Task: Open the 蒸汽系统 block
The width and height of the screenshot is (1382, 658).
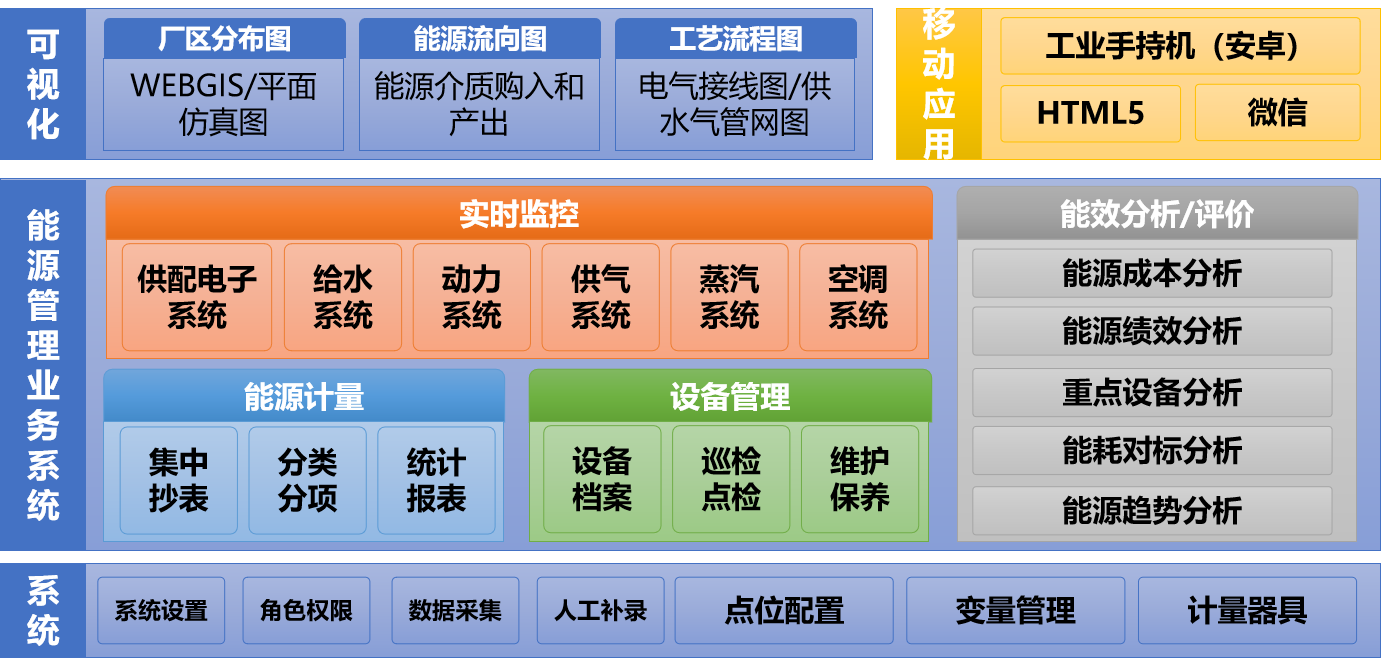Action: (729, 297)
